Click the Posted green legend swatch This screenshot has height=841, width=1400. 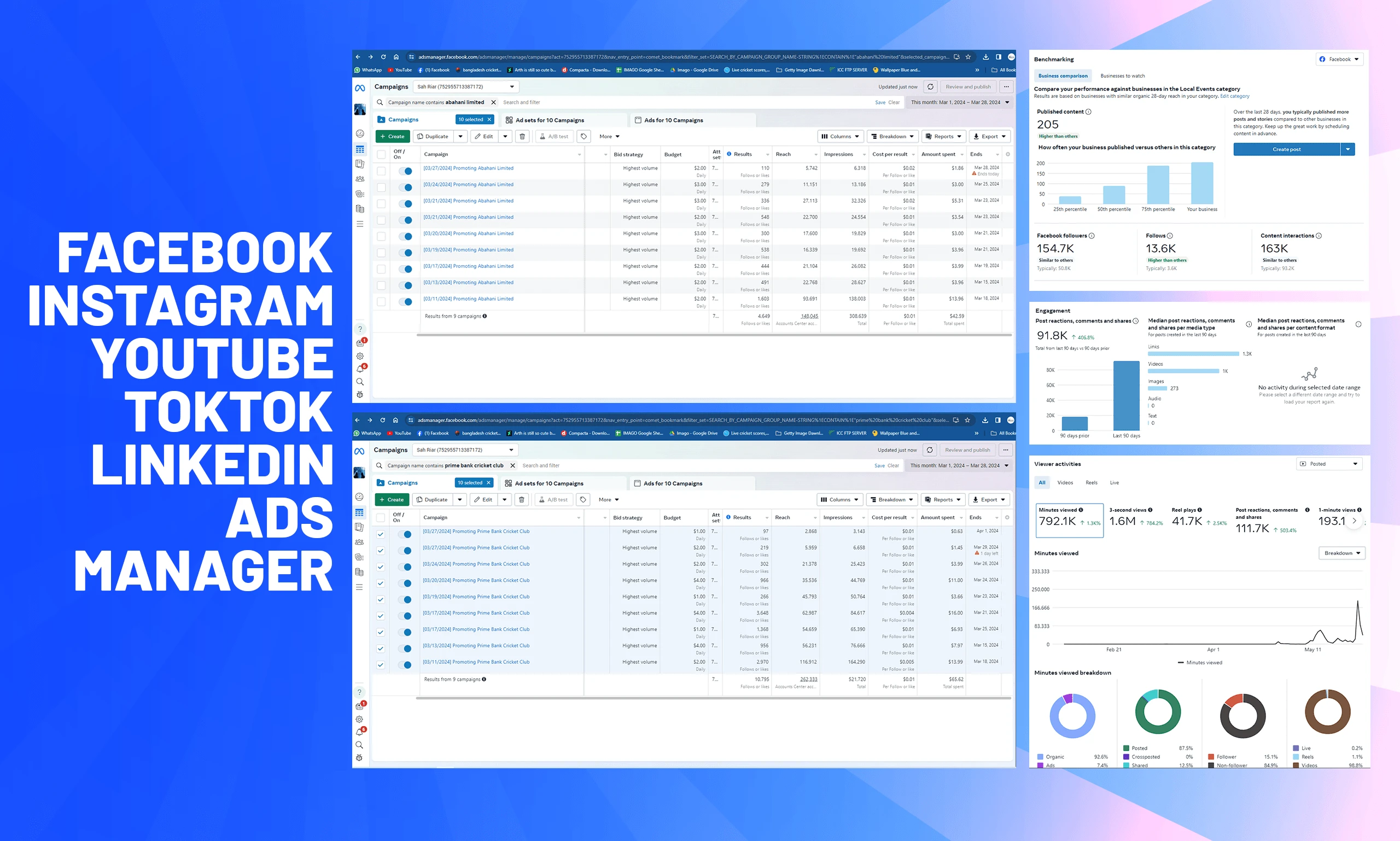(x=1126, y=749)
